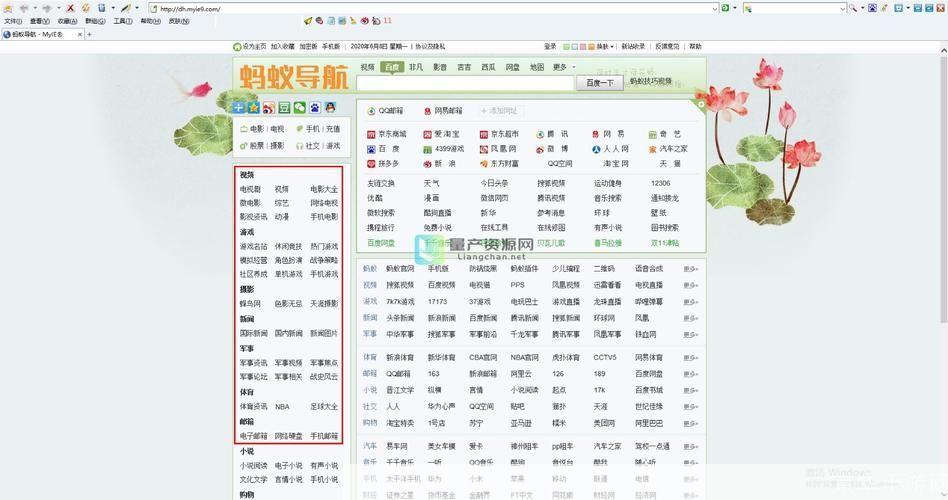Click the refresh page toolbar icon

(x=86, y=8)
